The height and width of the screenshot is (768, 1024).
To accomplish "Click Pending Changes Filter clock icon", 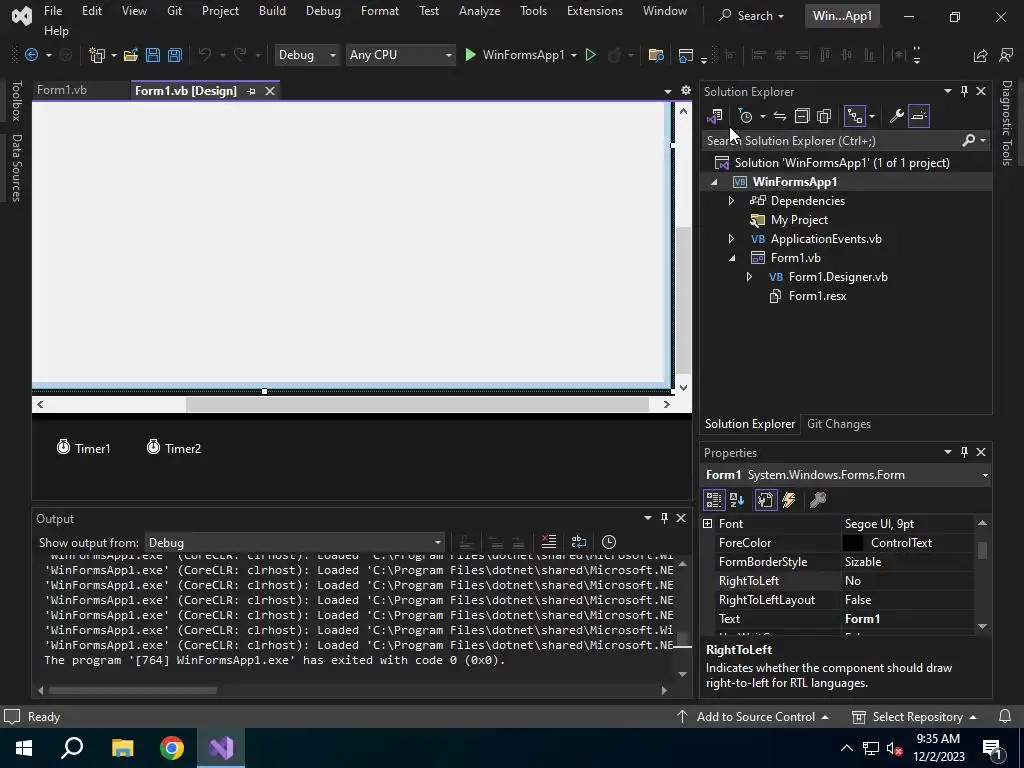I will coord(745,116).
